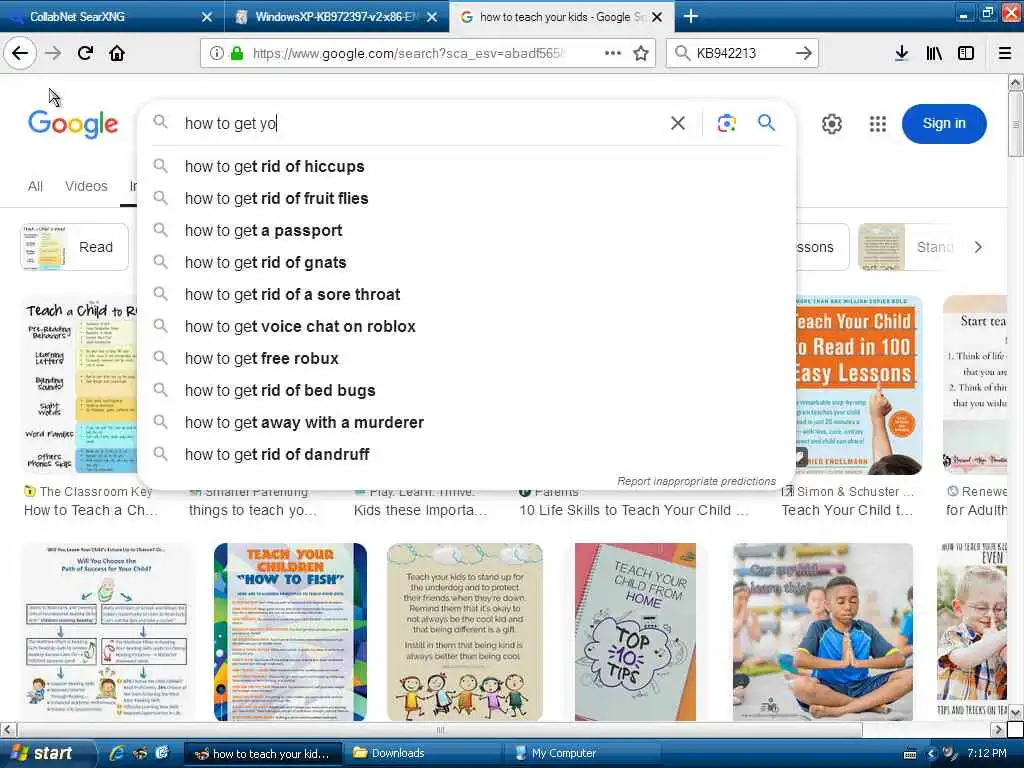Screen dimensions: 1024x768
Task: Open a new browser tab
Action: coord(690,16)
